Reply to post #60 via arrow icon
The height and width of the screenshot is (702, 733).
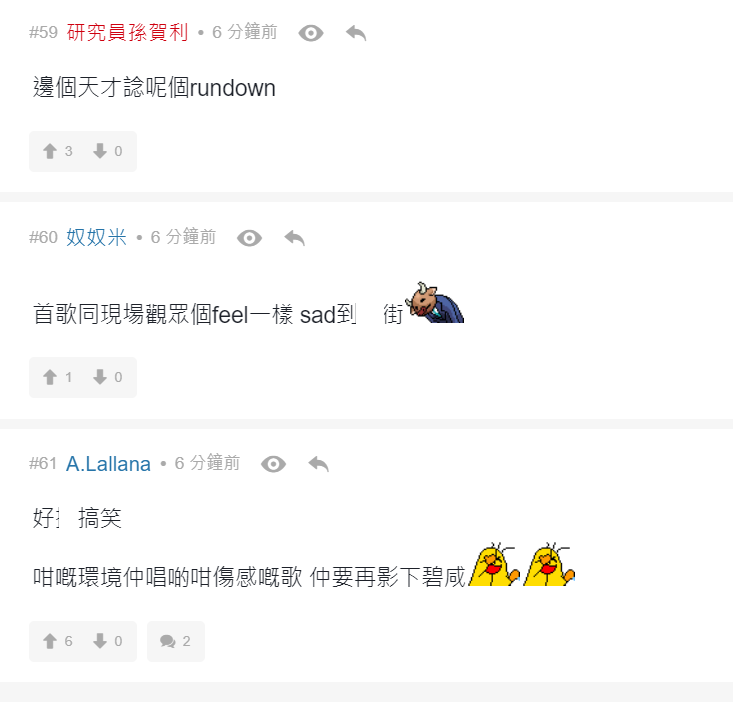coord(295,238)
